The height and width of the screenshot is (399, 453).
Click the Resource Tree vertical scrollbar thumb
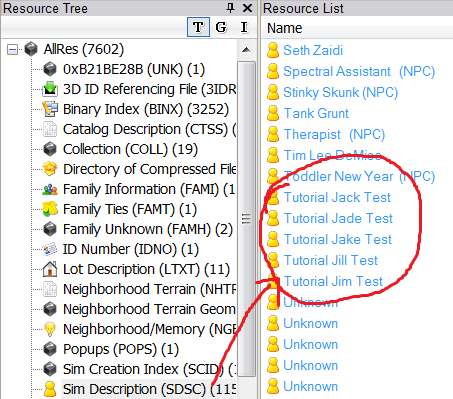(x=246, y=219)
